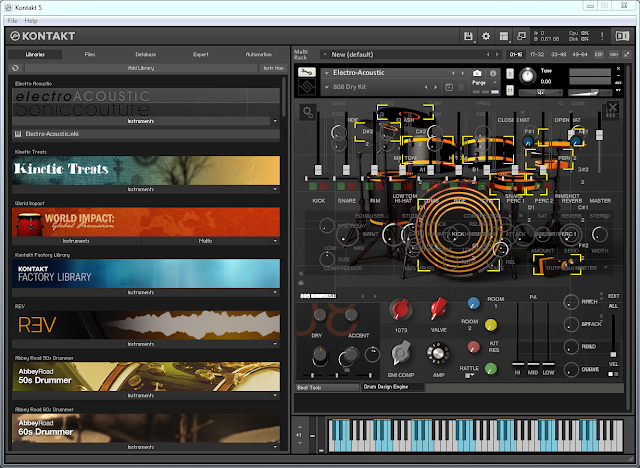Image resolution: width=640 pixels, height=468 pixels.
Task: Click the rack resize icon next to aux
Action: click(626, 54)
